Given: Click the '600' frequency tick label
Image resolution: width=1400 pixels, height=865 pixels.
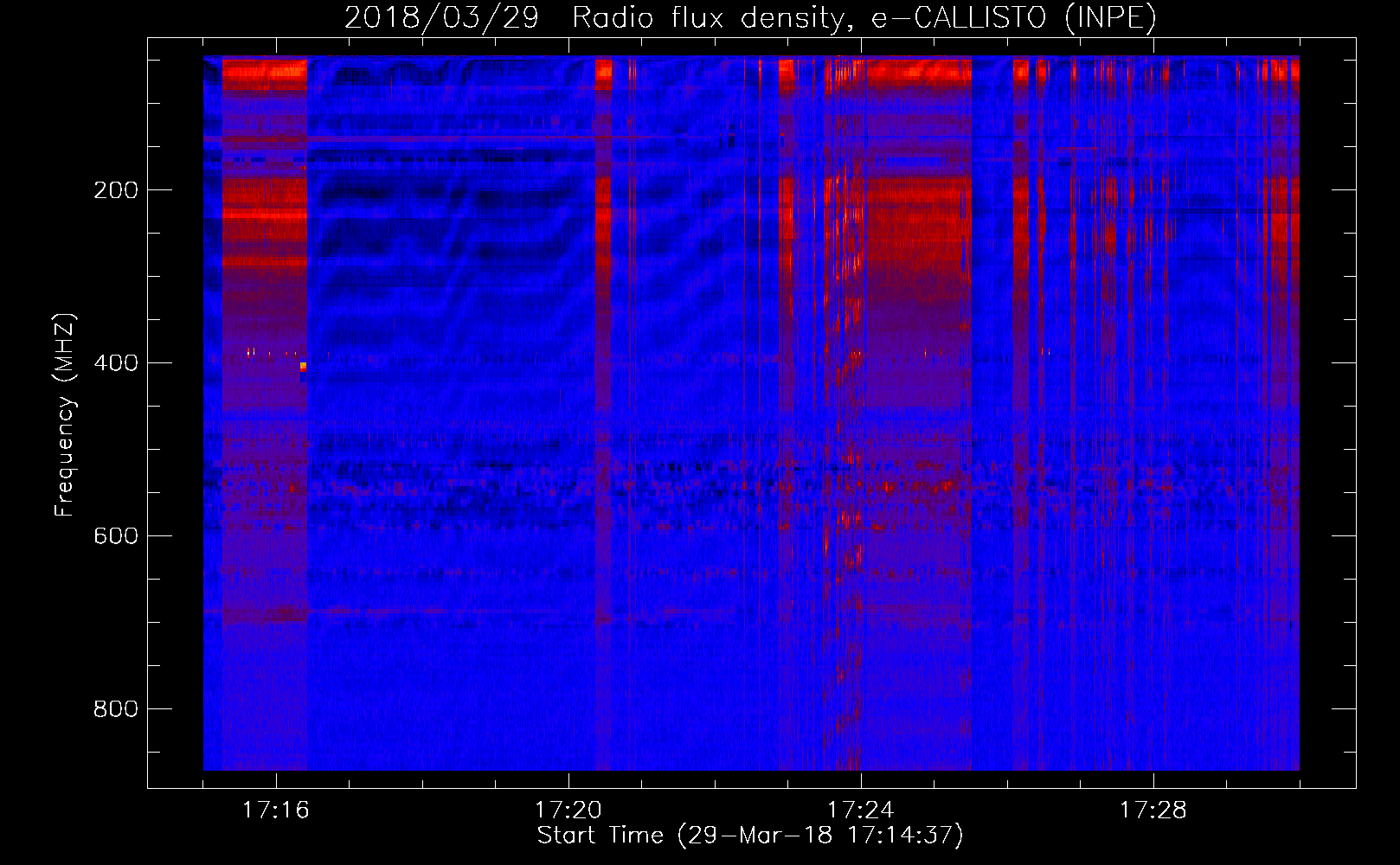Looking at the screenshot, I should point(116,536).
